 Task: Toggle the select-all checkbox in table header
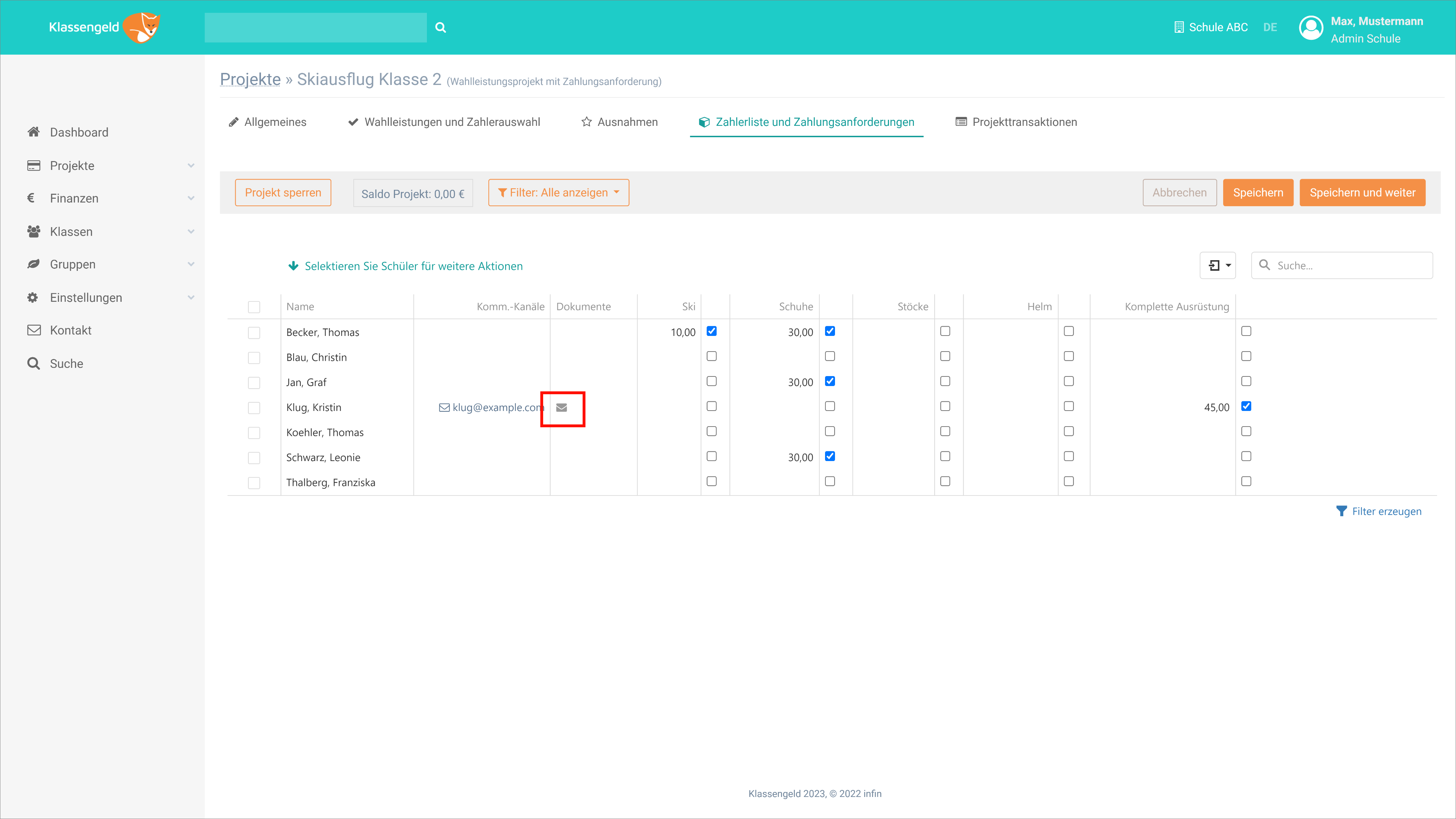[x=255, y=307]
